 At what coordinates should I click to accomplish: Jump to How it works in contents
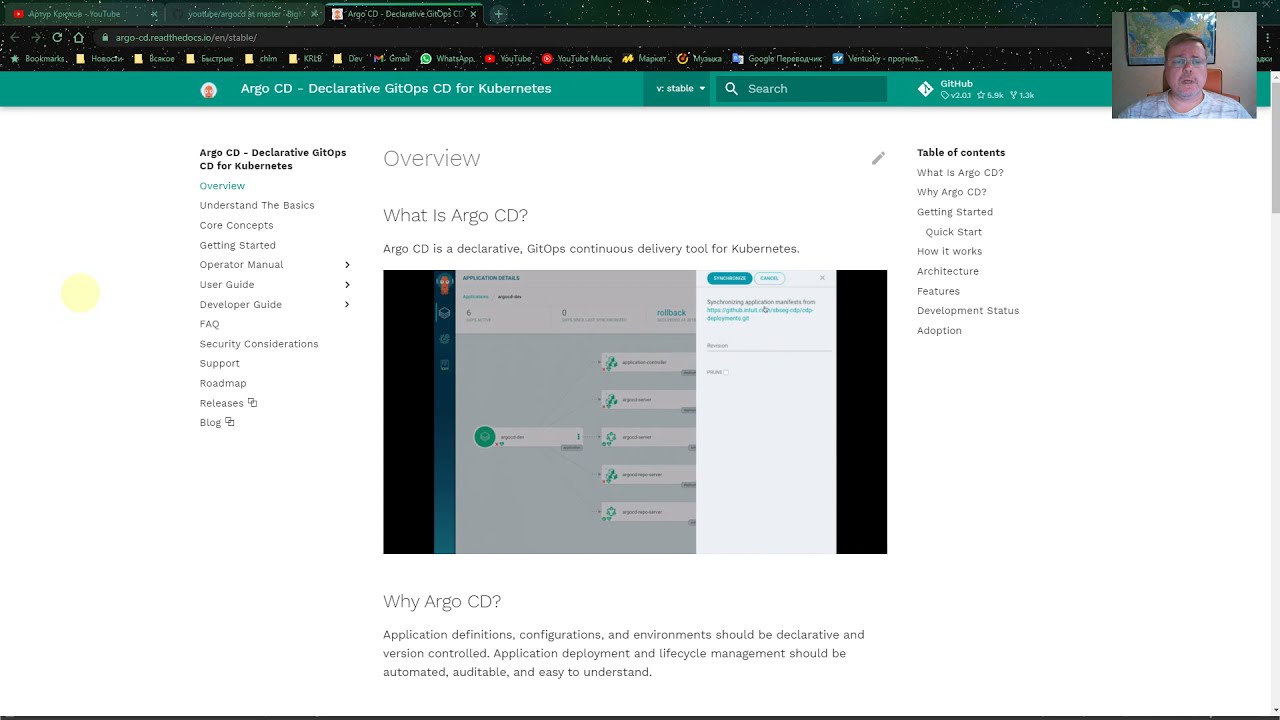(949, 251)
